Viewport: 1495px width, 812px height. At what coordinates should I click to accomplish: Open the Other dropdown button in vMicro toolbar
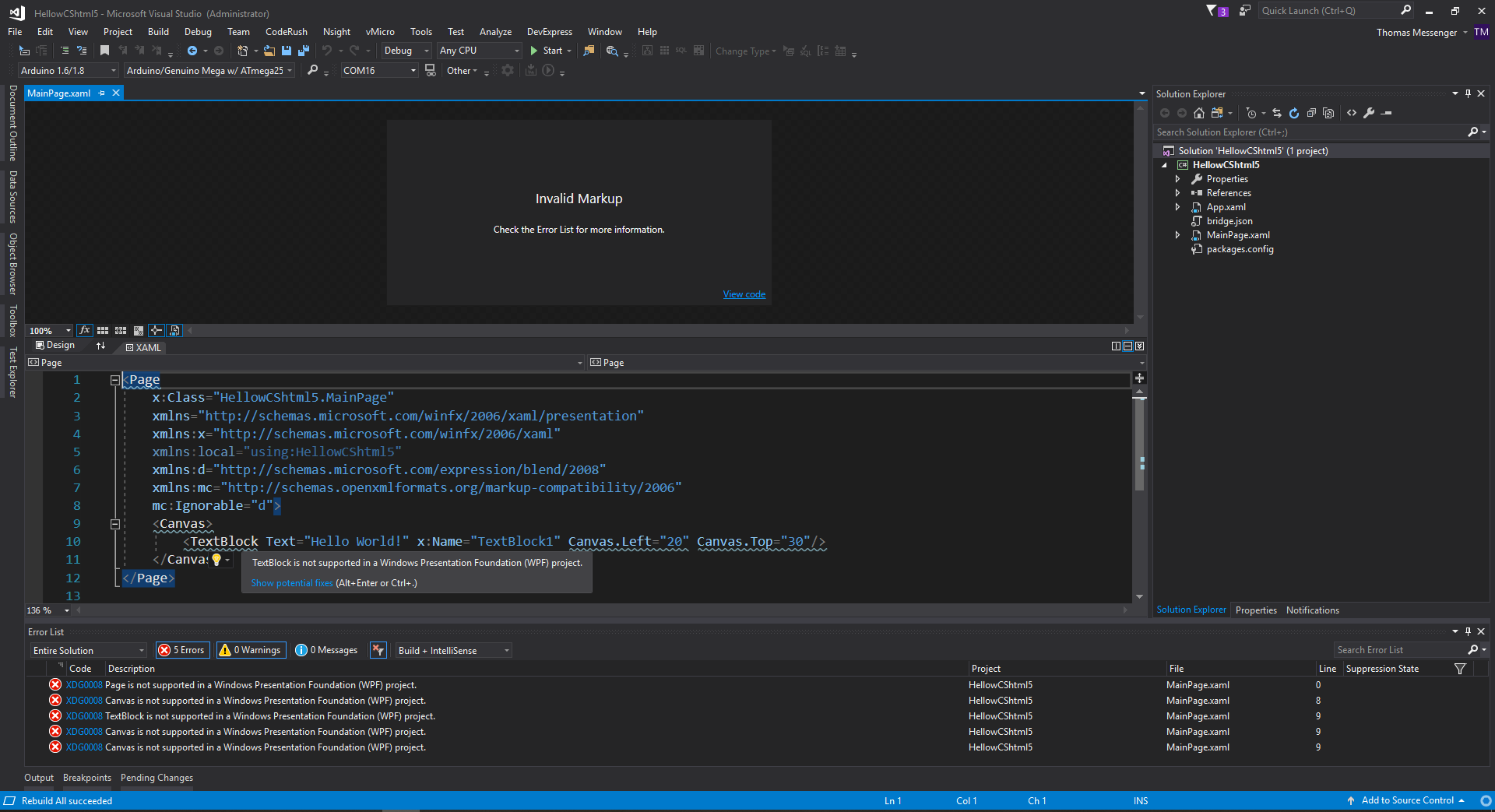(x=462, y=71)
